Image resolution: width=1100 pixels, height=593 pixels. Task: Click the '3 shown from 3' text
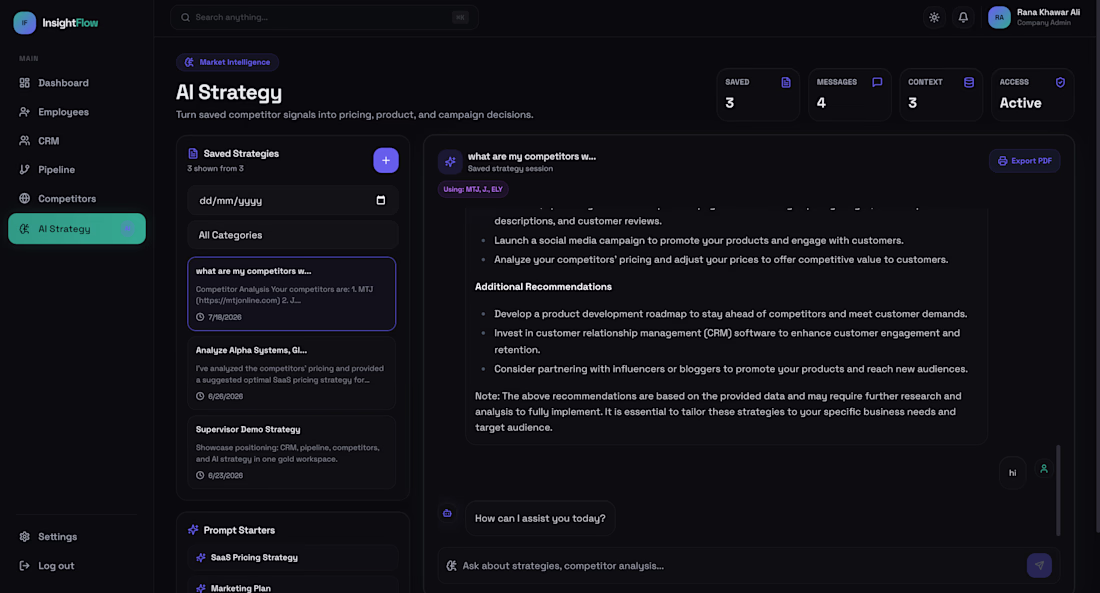[x=215, y=168]
